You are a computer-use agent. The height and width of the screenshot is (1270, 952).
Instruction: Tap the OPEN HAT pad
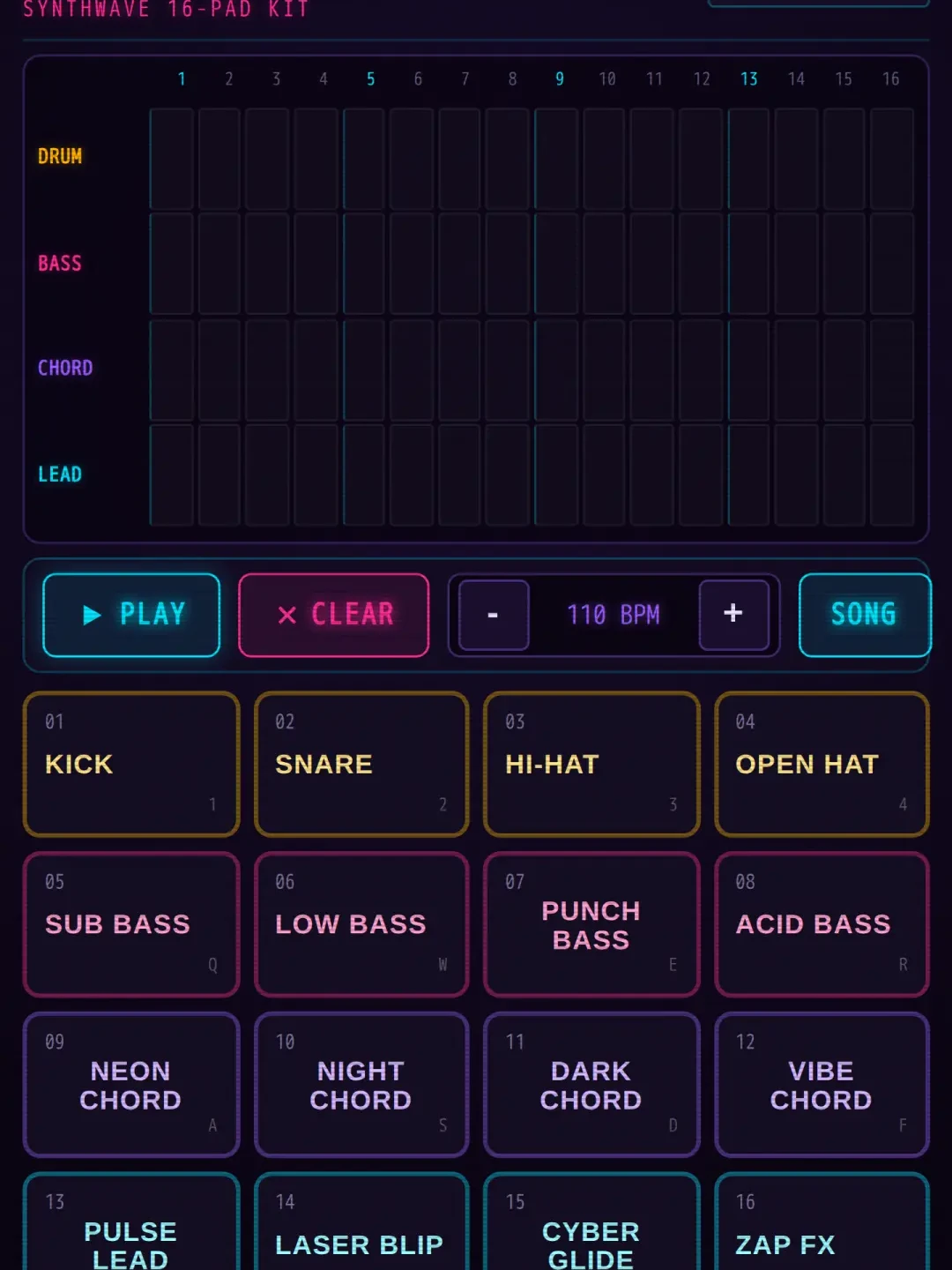pyautogui.click(x=822, y=764)
